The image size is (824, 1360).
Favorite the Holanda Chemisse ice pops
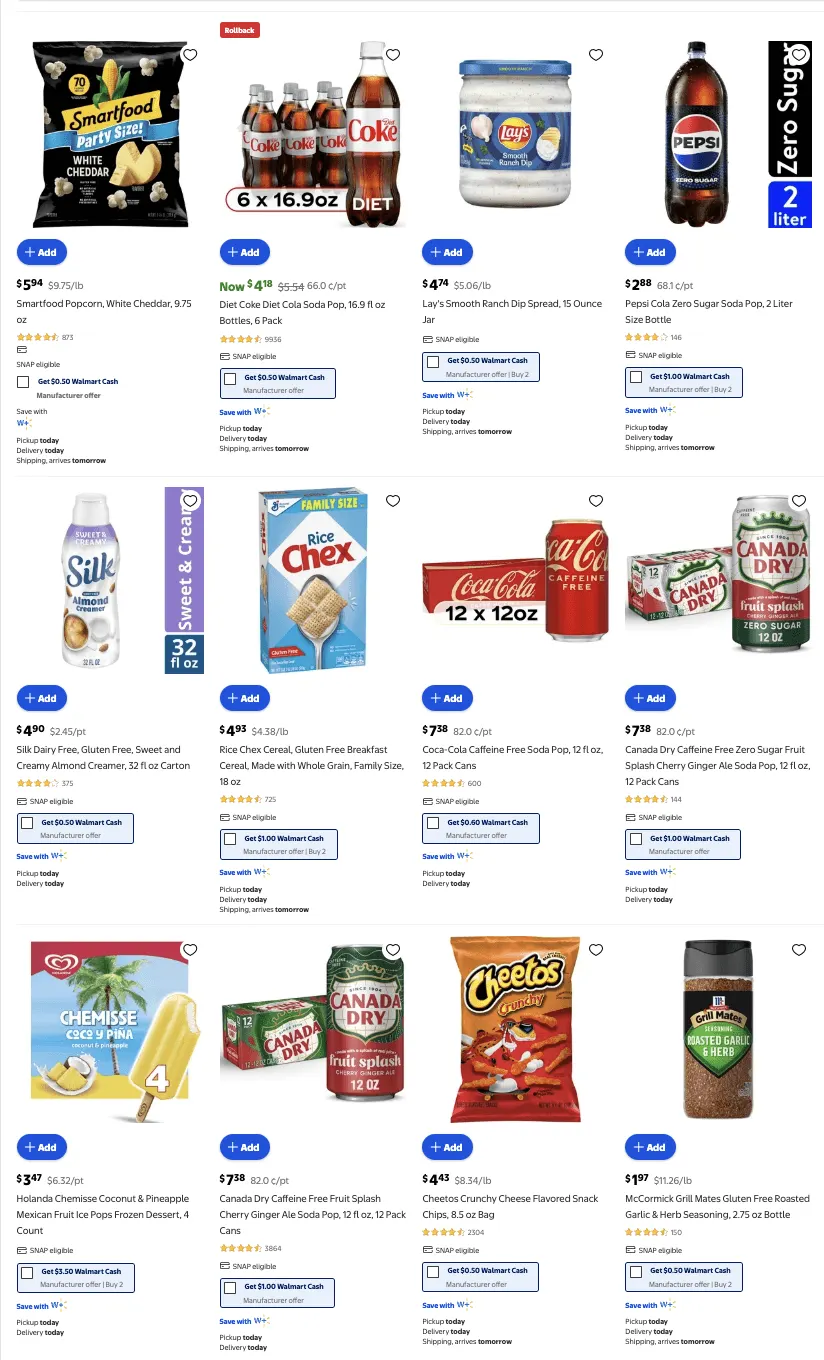pyautogui.click(x=190, y=950)
